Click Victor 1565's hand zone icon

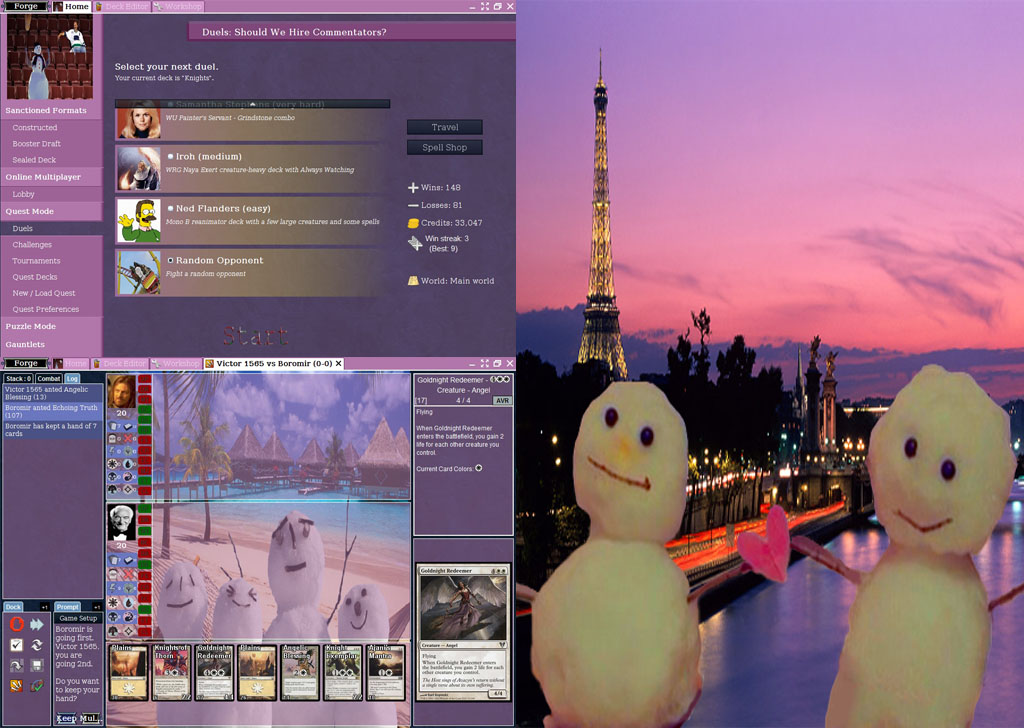click(112, 560)
